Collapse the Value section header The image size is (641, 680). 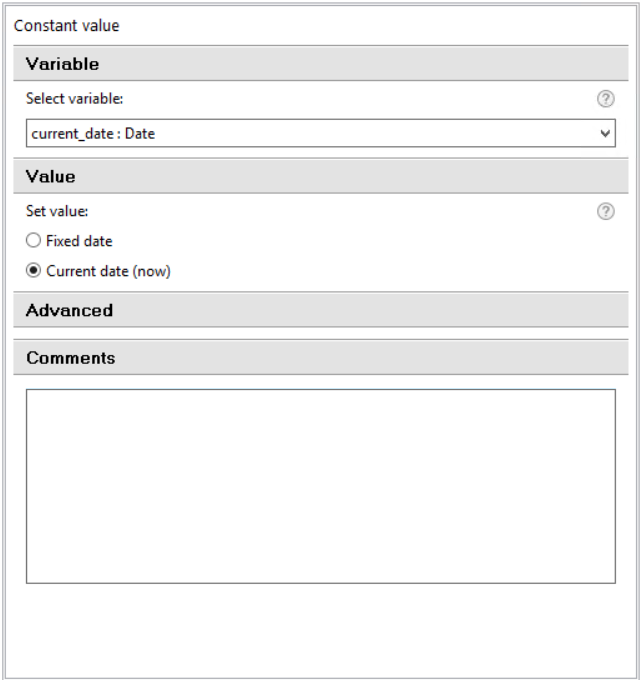click(320, 177)
